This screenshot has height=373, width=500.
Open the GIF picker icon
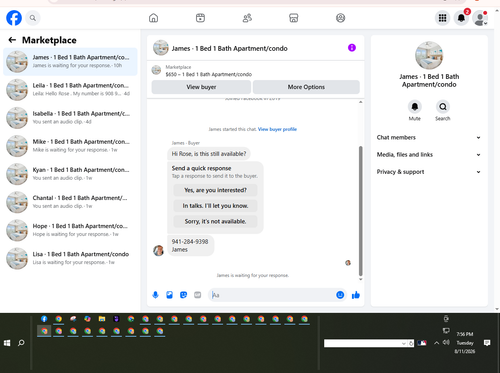pos(198,295)
